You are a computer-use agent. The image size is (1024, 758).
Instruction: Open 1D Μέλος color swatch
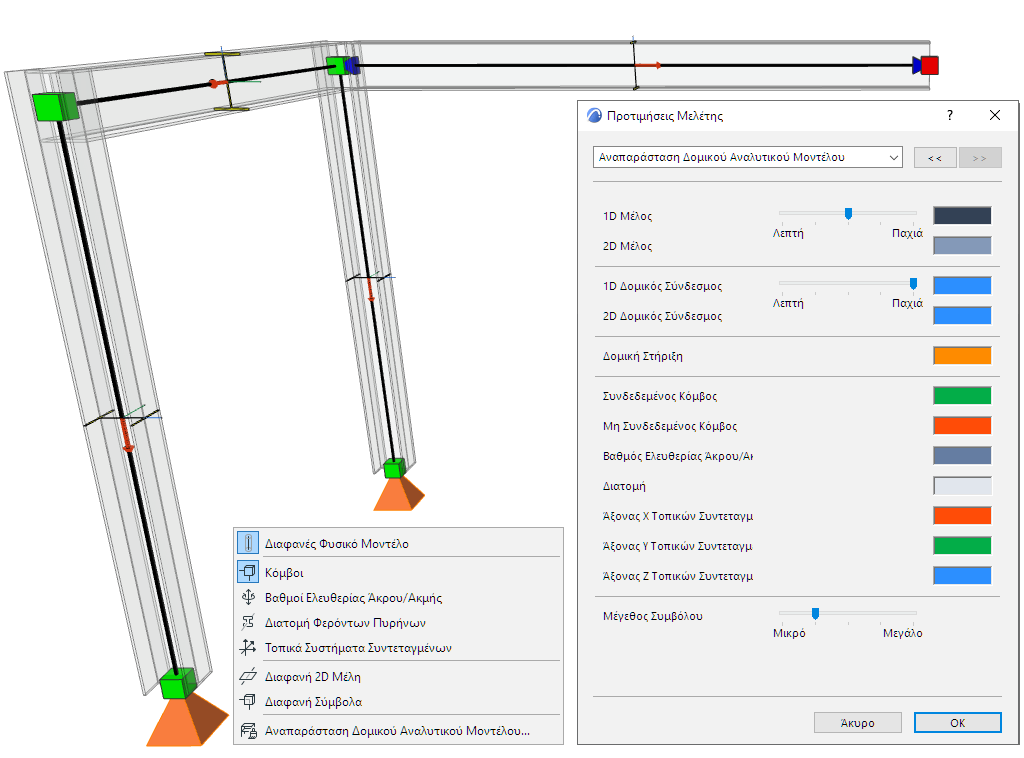point(962,215)
